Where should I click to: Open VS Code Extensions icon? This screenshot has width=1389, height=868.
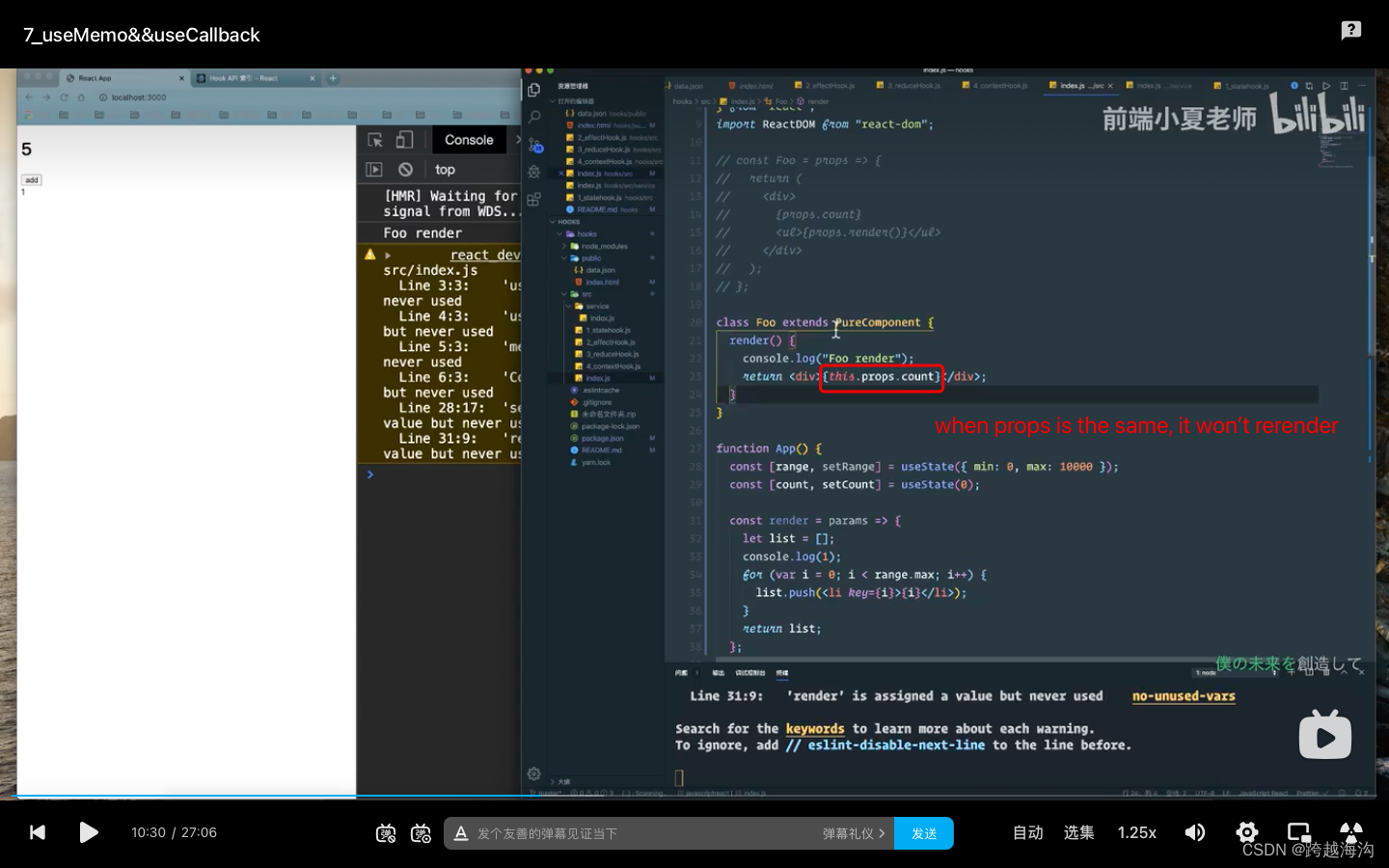pyautogui.click(x=534, y=199)
